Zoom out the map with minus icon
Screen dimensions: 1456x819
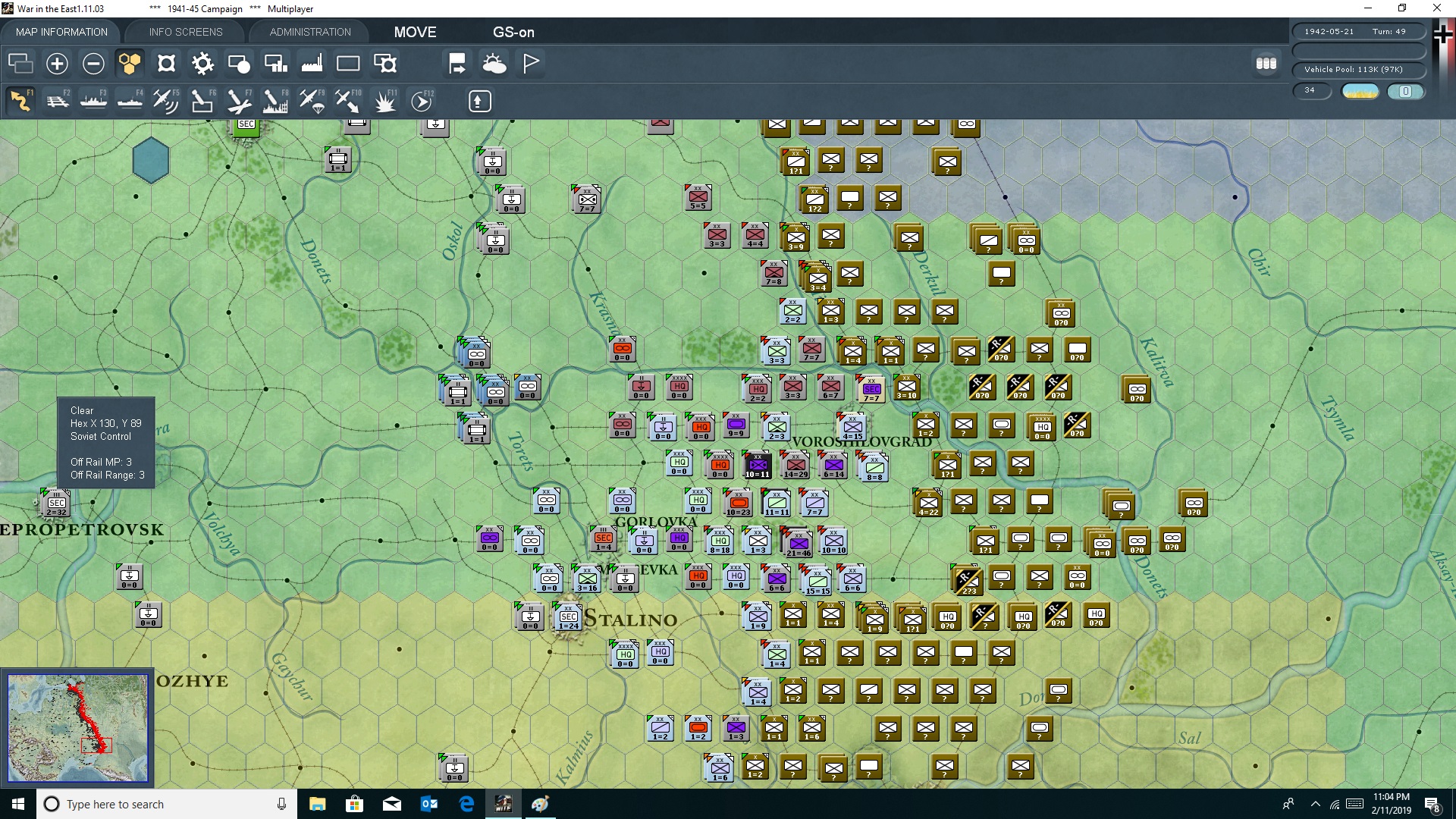point(93,63)
